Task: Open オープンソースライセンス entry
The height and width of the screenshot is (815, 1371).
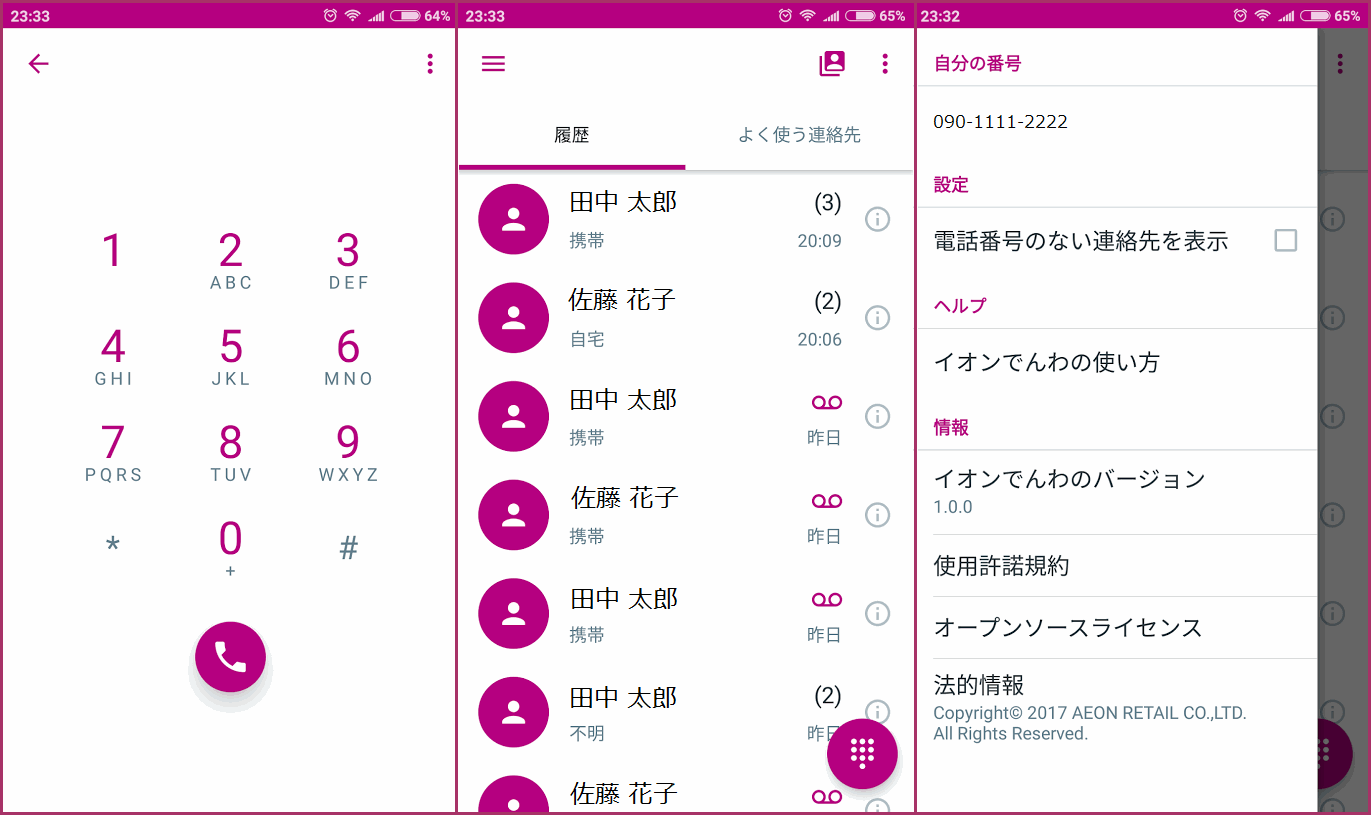Action: click(1117, 628)
